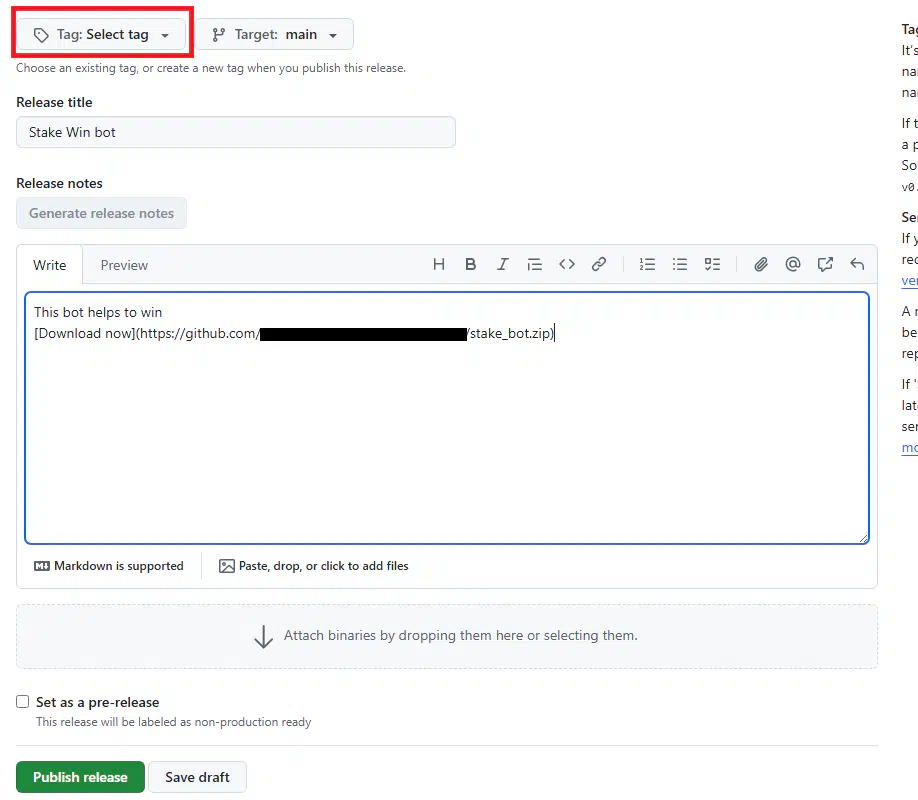Switch to the Write tab
Screen dimensions: 918x800
tap(50, 265)
